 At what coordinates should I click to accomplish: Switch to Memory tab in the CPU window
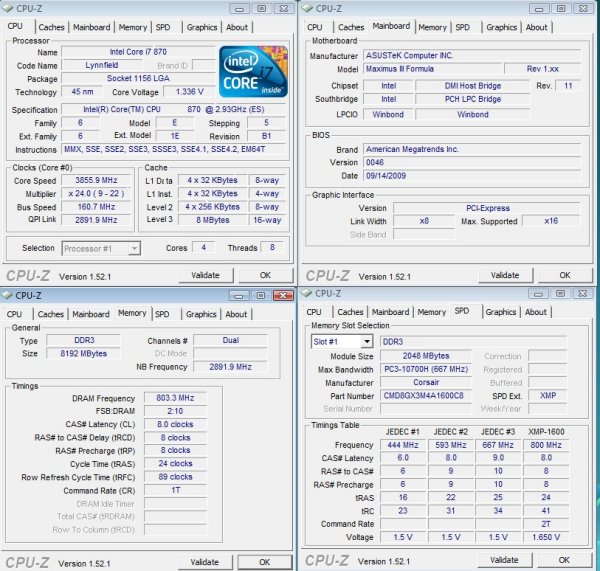pos(133,27)
